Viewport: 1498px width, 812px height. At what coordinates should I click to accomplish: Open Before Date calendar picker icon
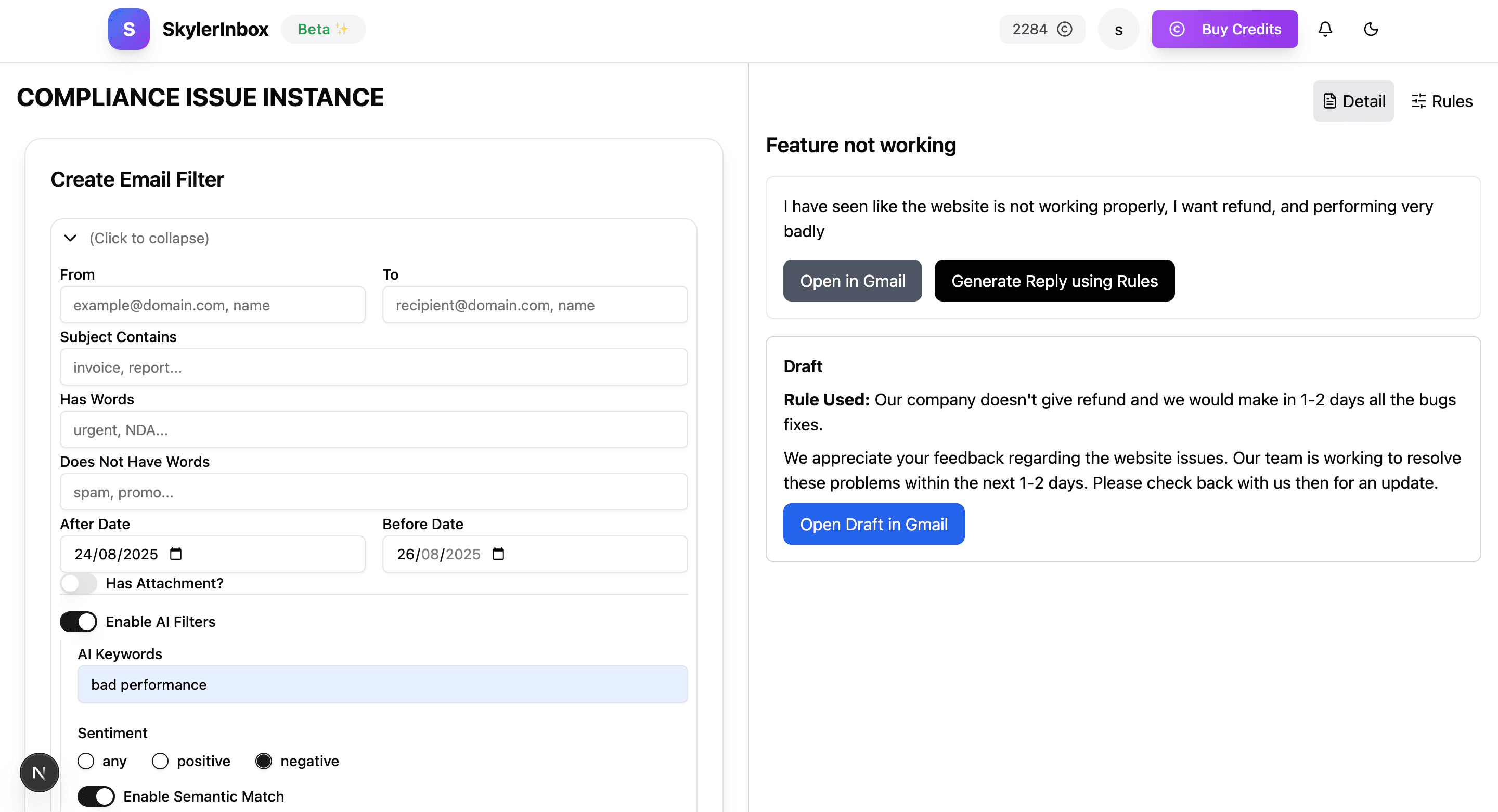click(498, 553)
